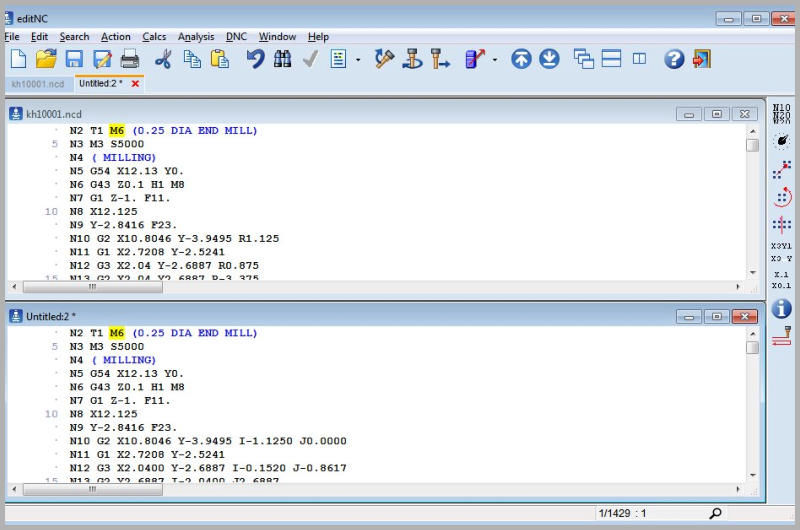
Task: Save the file with the floppy disk icon
Action: tap(74, 59)
